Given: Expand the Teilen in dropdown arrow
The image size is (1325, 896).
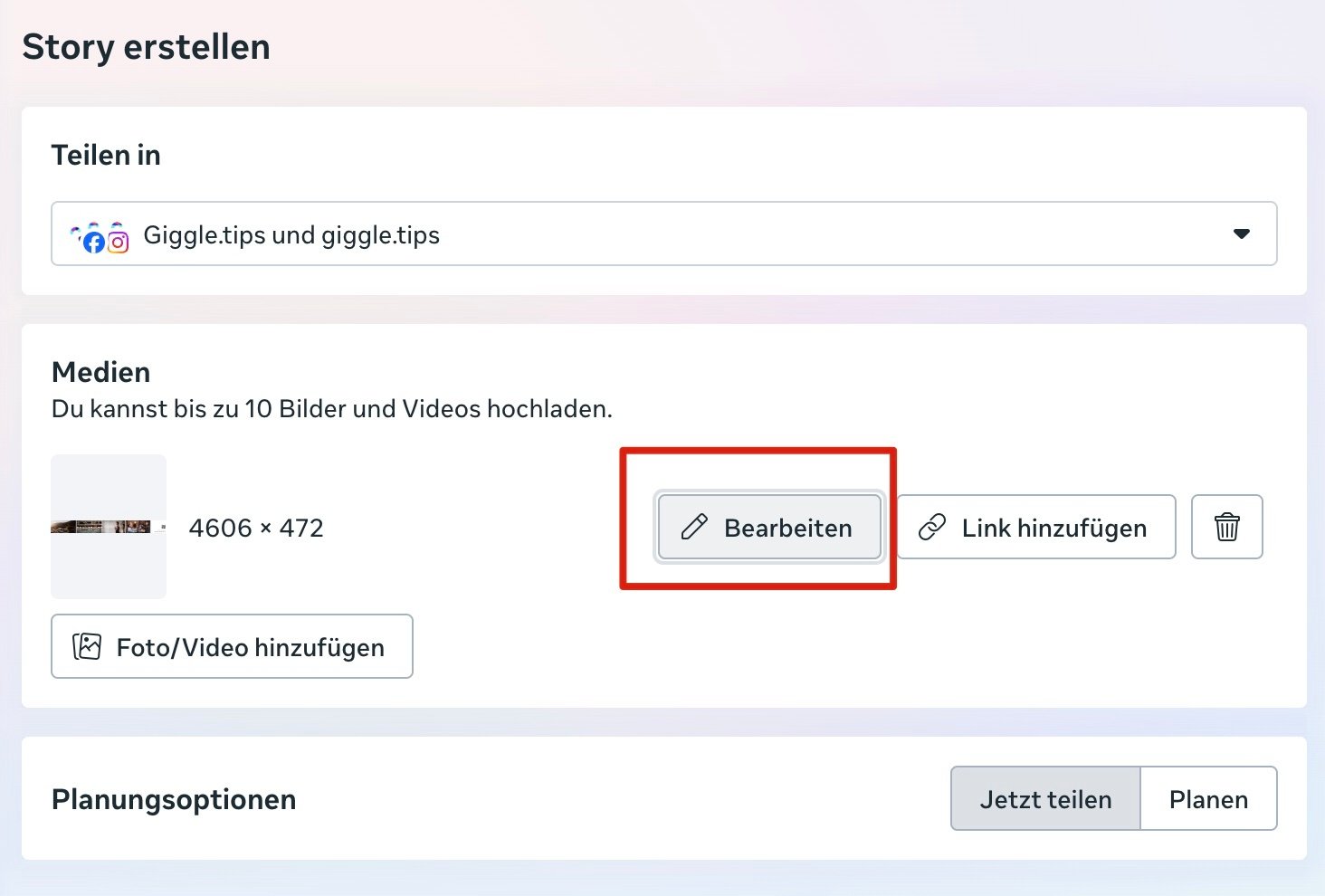Looking at the screenshot, I should tap(1242, 234).
